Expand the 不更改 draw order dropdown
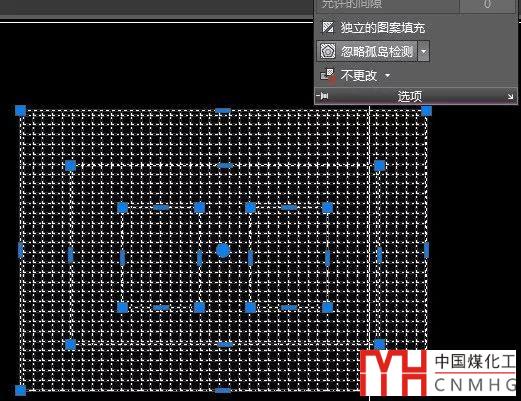 point(387,76)
